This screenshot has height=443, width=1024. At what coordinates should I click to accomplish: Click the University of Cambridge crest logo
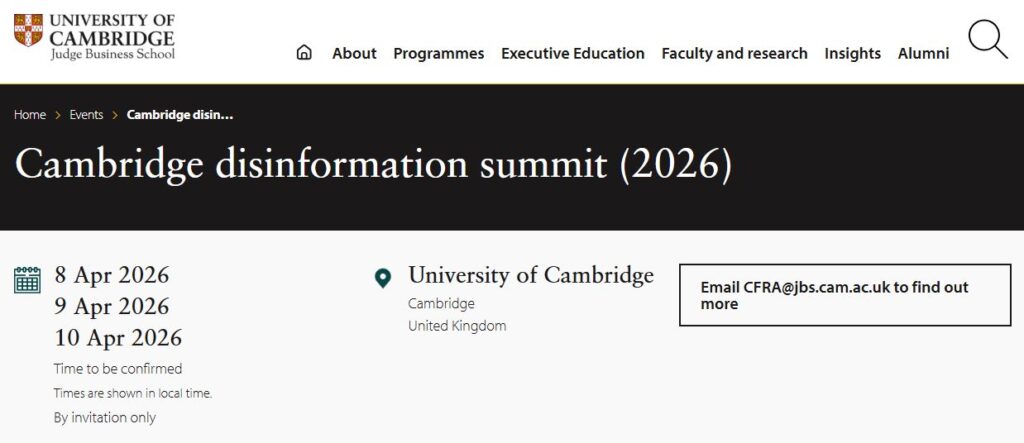(28, 31)
